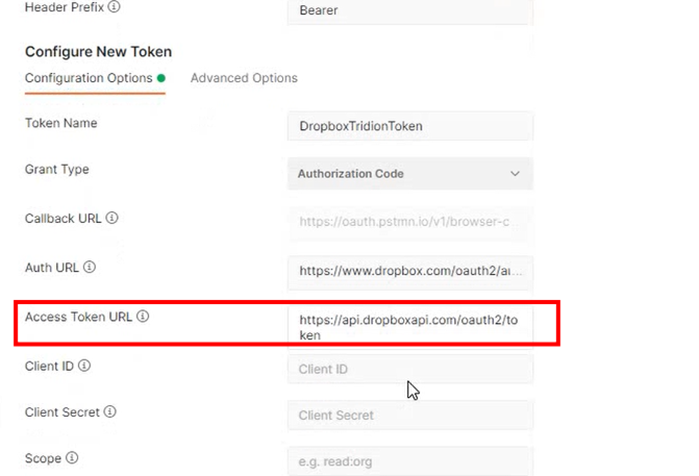This screenshot has height=476, width=699.
Task: Click info icon beside Access Token URL
Action: 143,316
